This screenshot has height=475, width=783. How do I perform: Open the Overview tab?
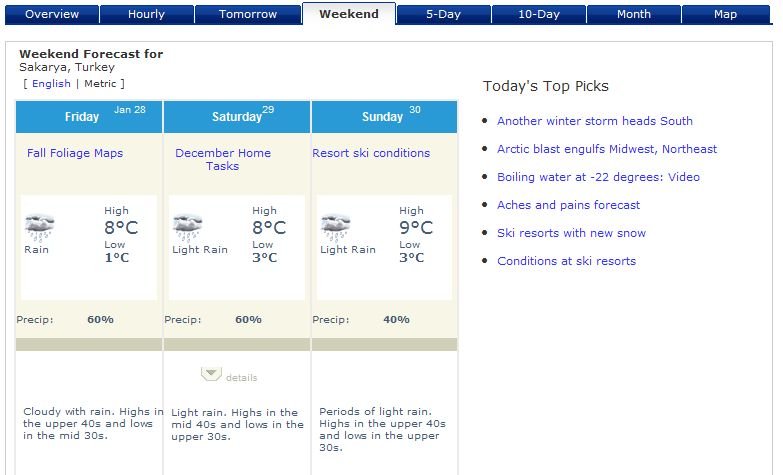(52, 14)
